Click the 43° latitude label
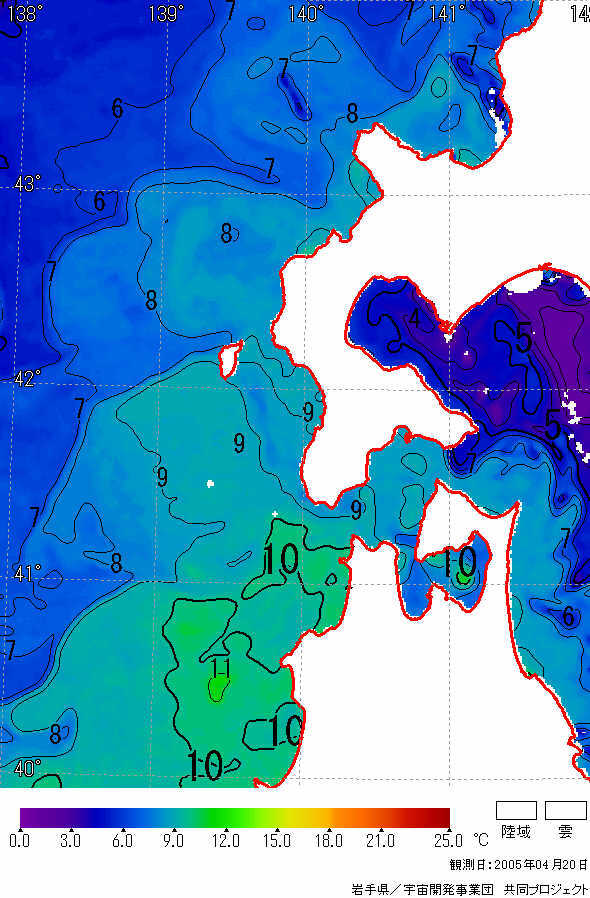590x898 pixels. click(27, 184)
